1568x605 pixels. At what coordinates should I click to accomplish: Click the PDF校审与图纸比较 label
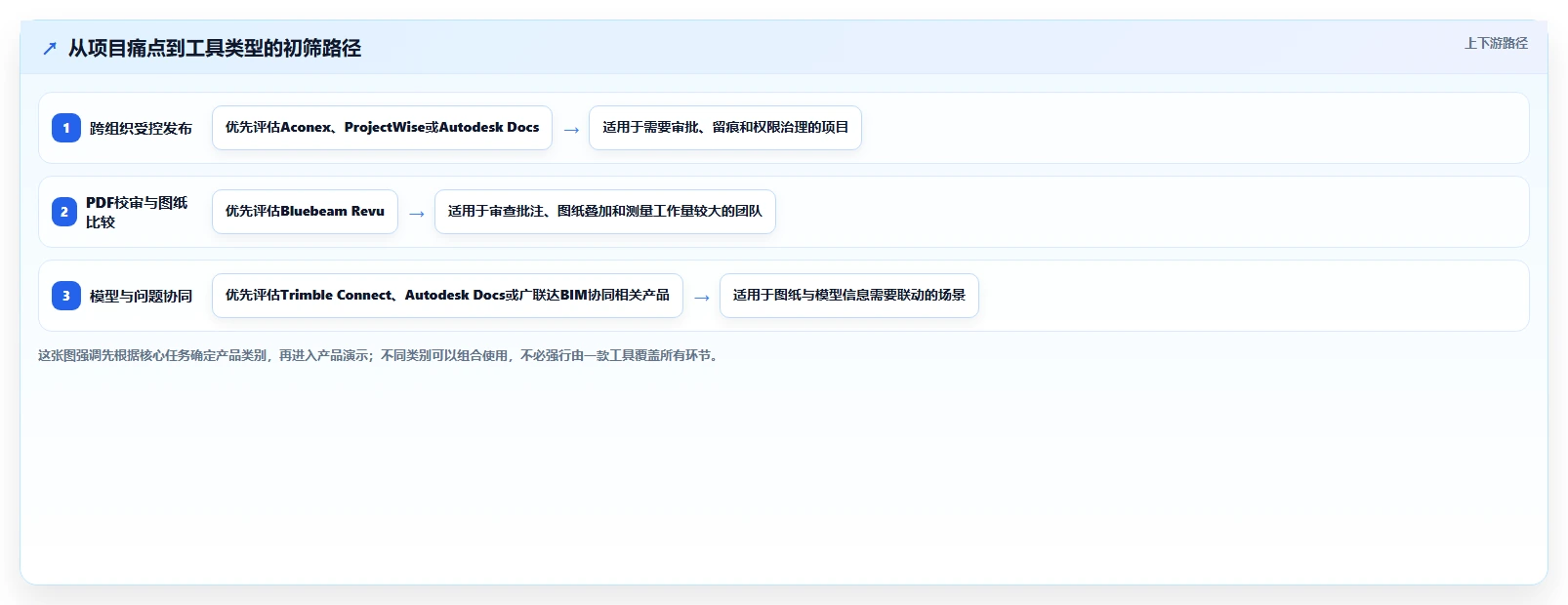(137, 212)
